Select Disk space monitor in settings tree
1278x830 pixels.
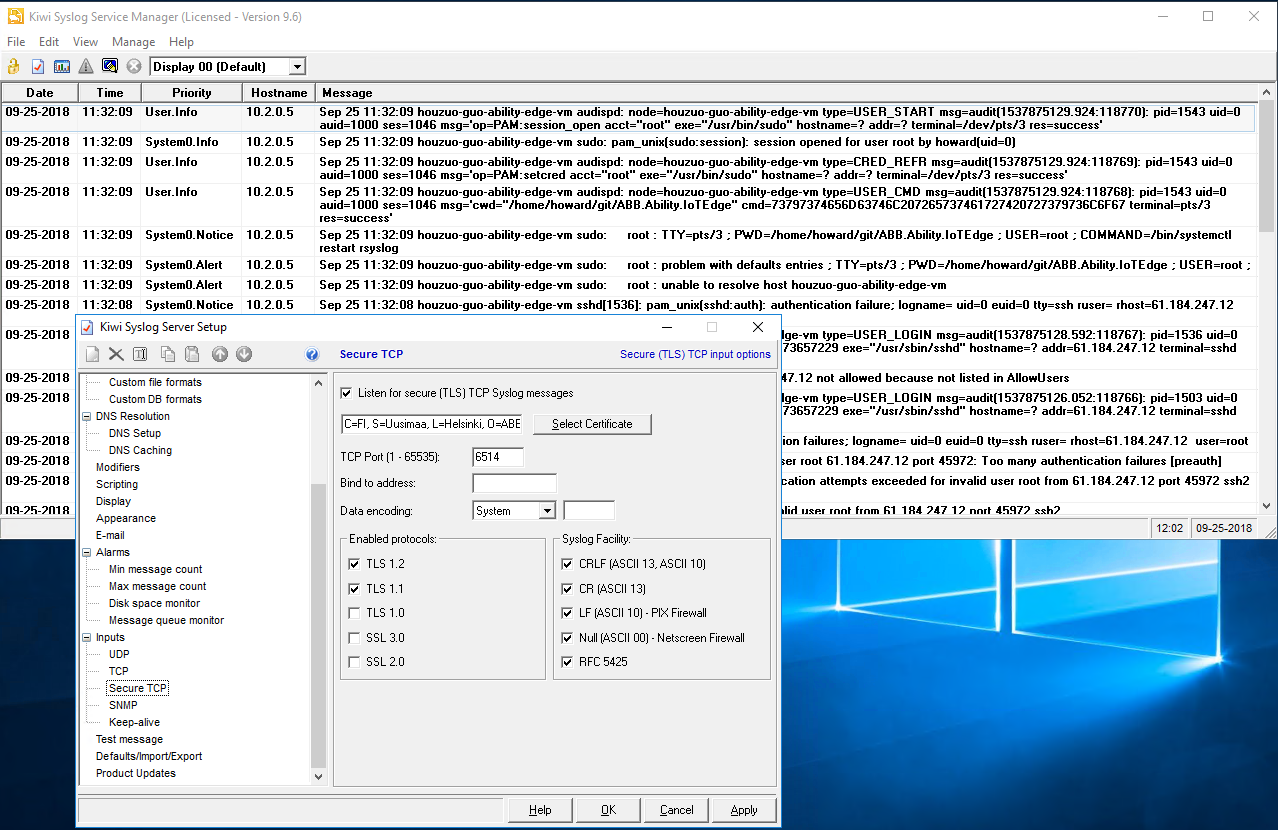[x=154, y=603]
